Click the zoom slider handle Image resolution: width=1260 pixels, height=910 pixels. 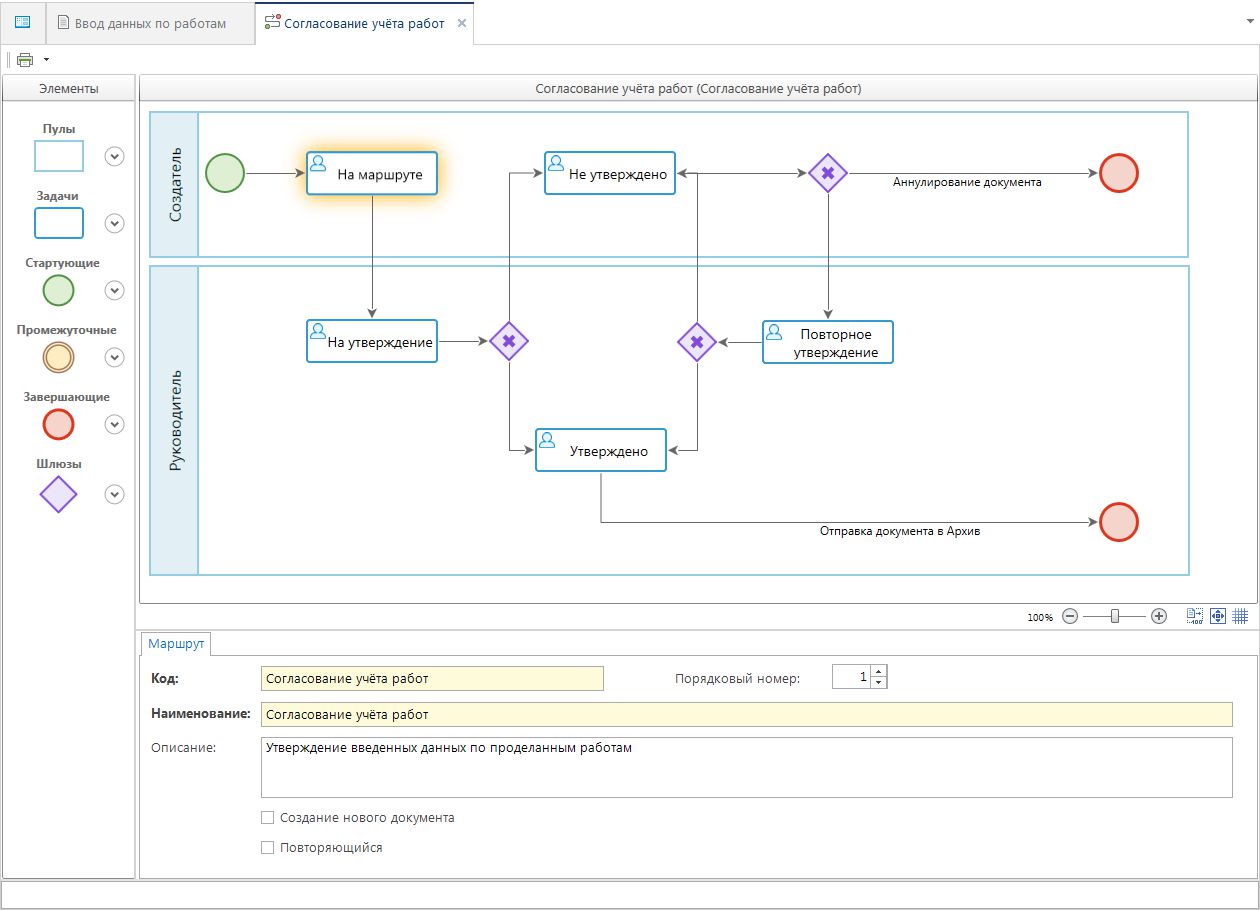[1115, 617]
